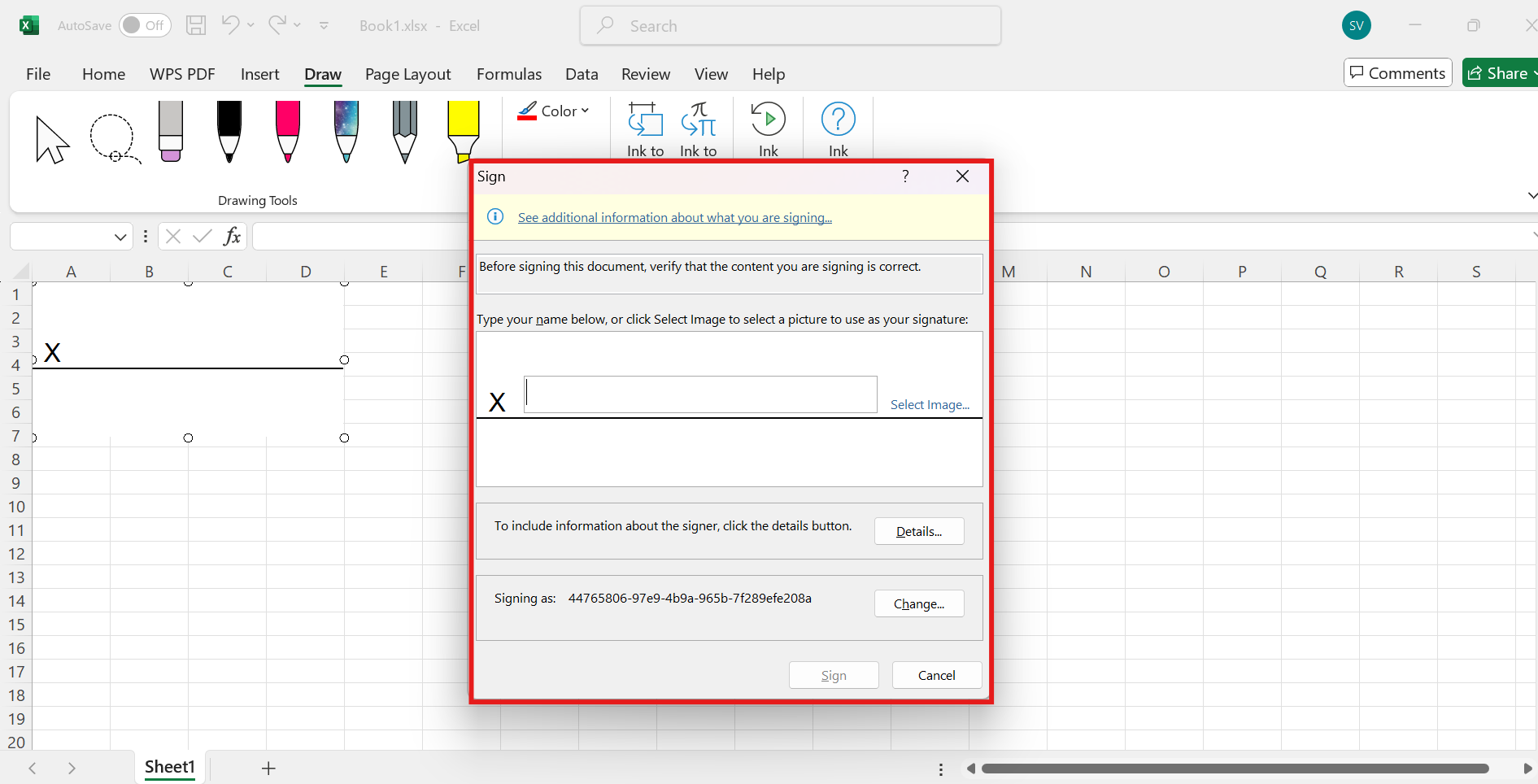
Task: Confirm the formula bar entry
Action: (203, 237)
